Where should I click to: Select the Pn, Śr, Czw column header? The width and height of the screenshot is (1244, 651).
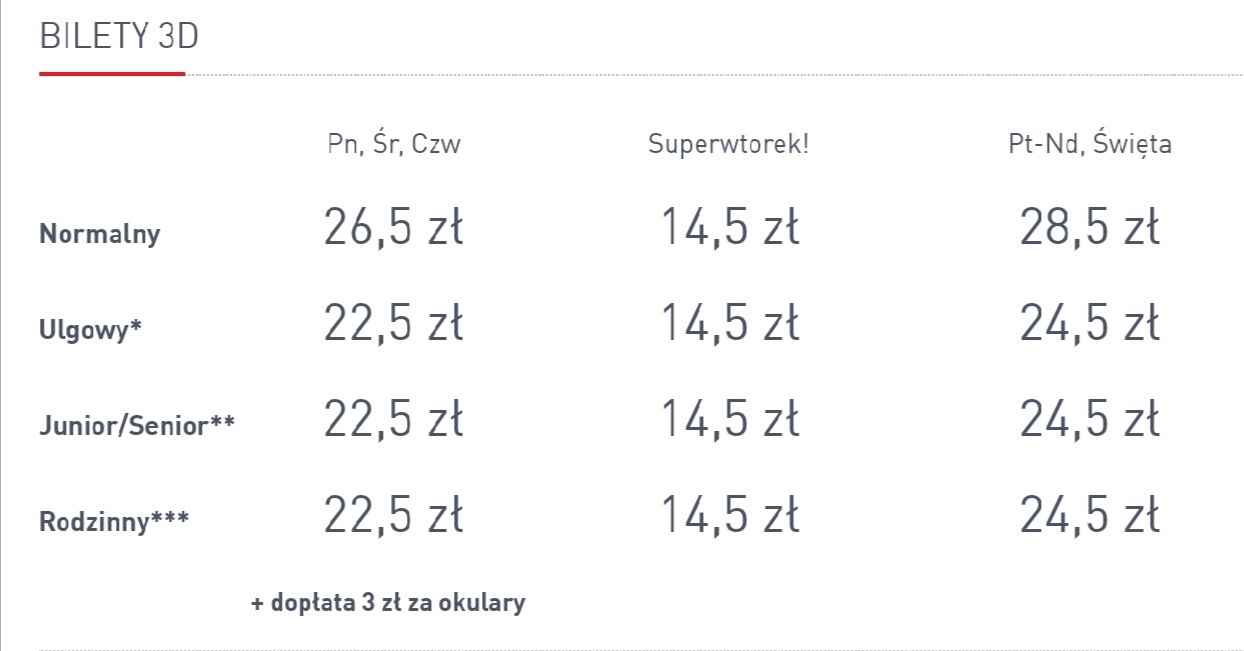coord(394,144)
